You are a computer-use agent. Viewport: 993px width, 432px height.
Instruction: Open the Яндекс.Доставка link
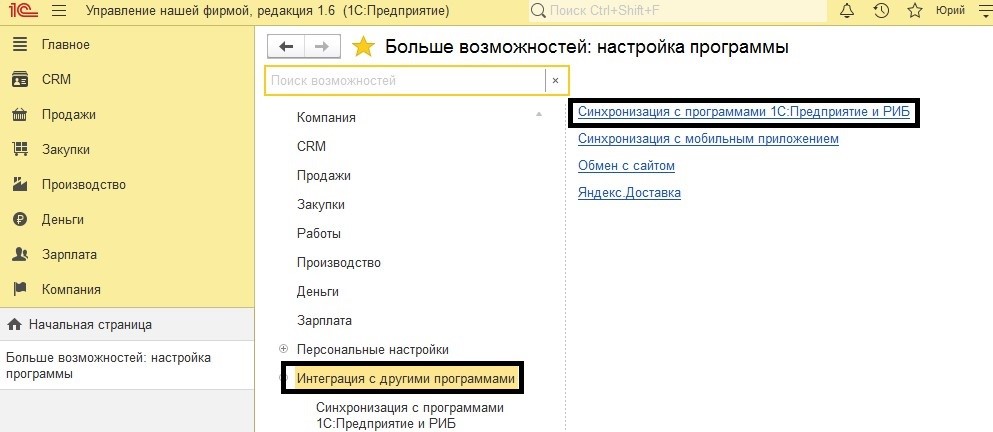tap(629, 192)
